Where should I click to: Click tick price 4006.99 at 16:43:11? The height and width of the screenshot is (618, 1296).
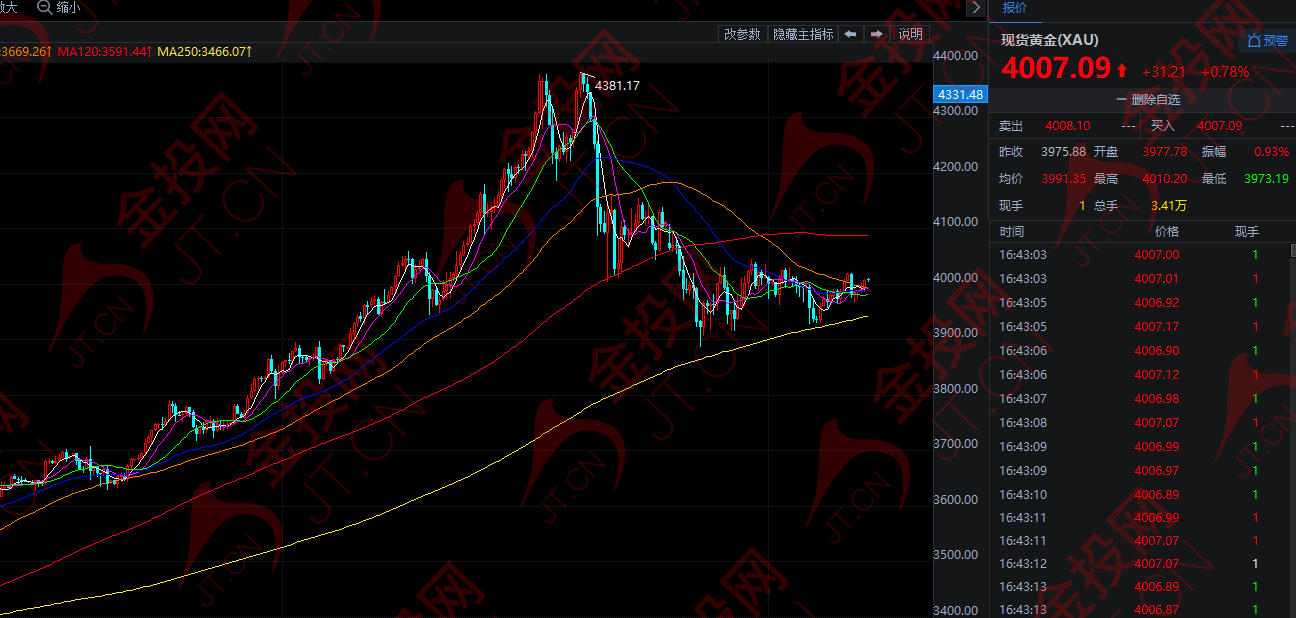[x=1157, y=518]
